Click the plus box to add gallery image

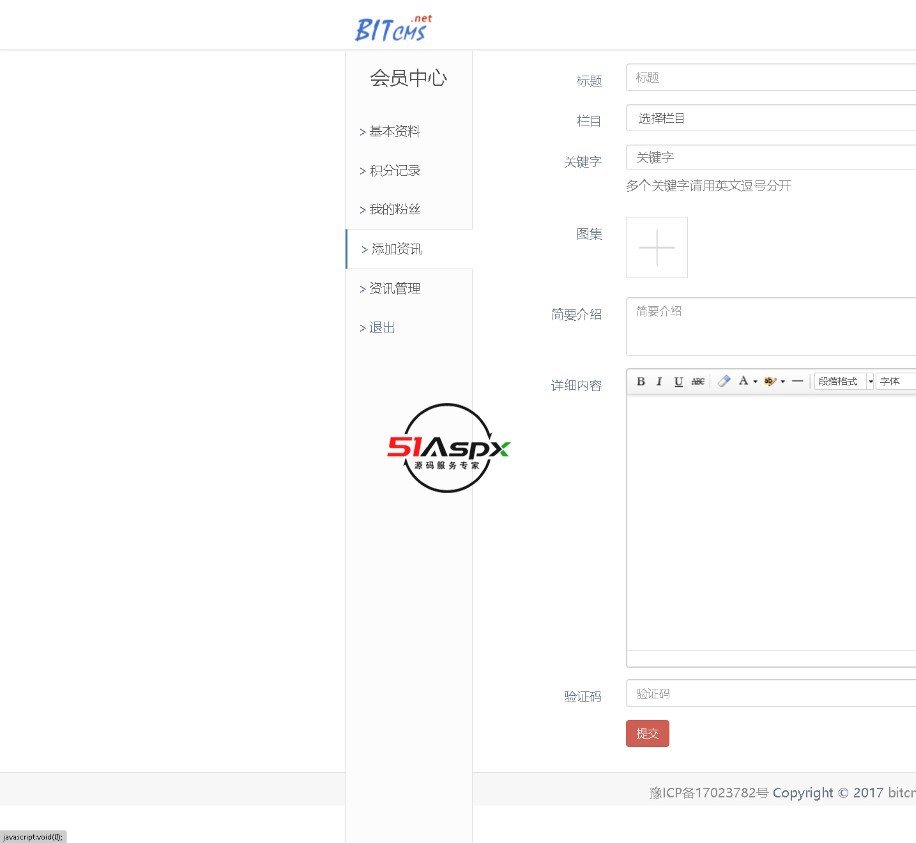coord(657,248)
